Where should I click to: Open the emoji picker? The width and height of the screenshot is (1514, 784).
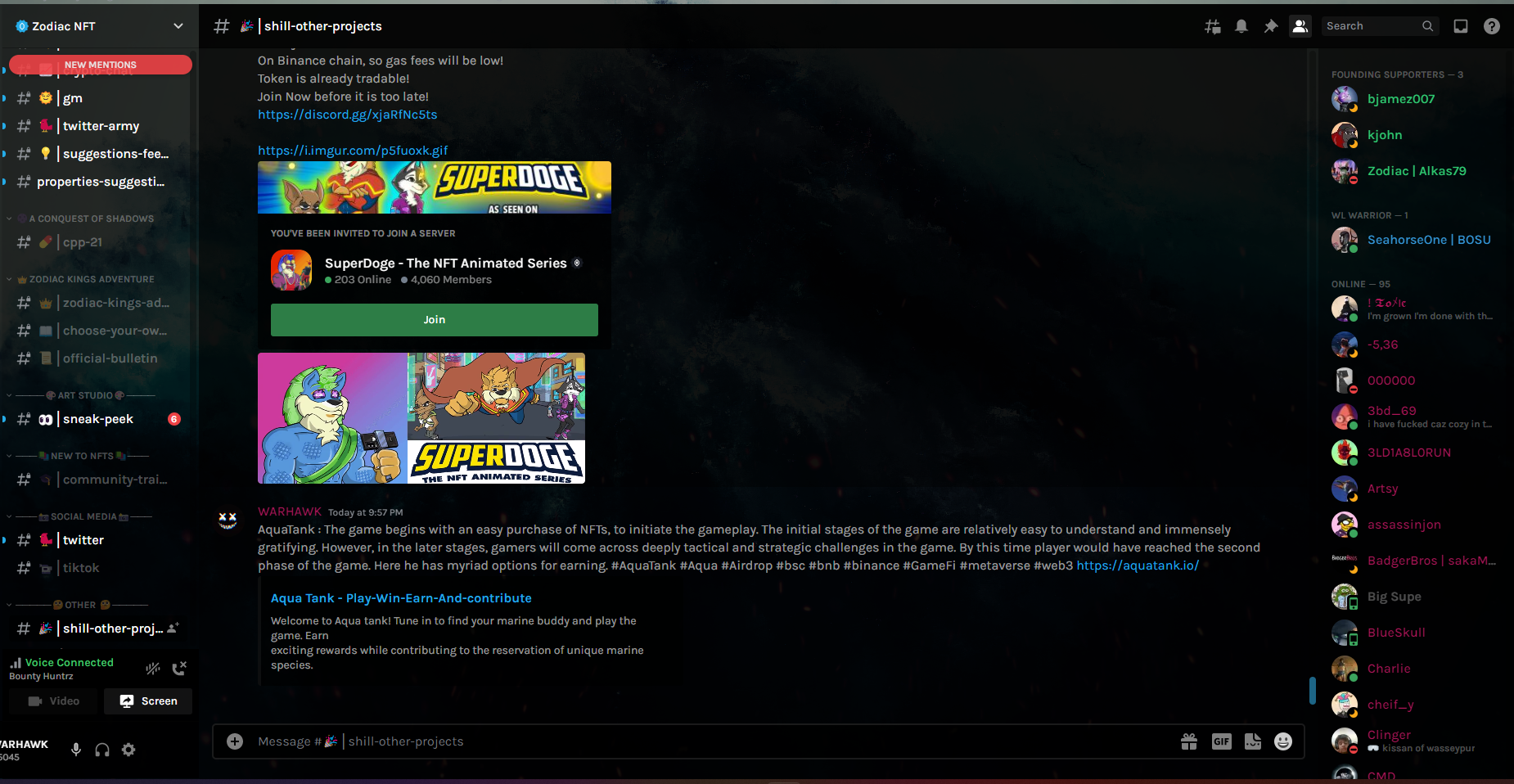1283,741
